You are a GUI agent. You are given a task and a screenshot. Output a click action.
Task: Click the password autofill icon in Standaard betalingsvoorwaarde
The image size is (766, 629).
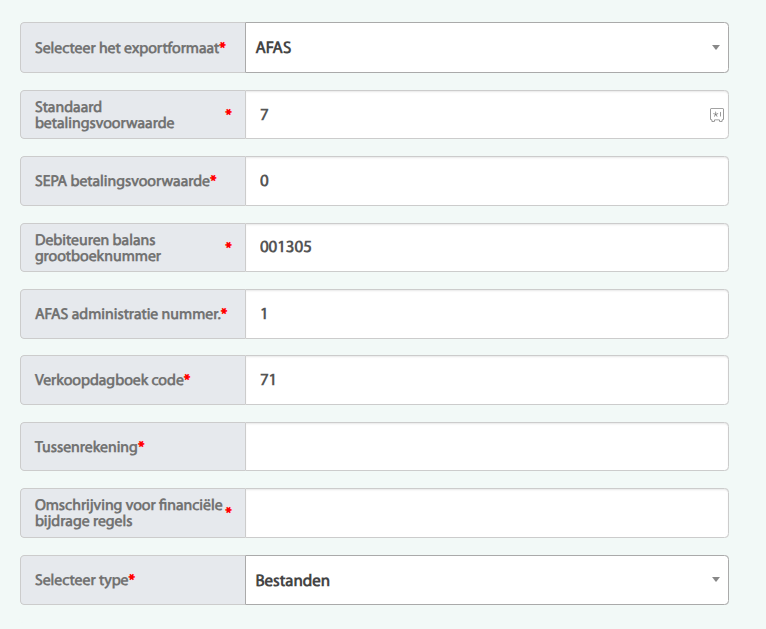(716, 115)
